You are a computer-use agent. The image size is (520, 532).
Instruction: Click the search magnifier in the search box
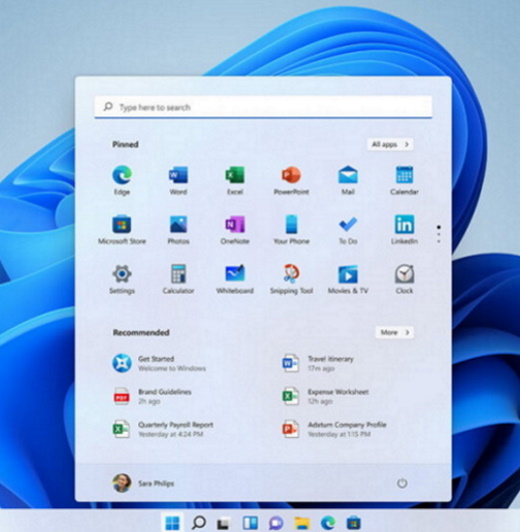[108, 107]
